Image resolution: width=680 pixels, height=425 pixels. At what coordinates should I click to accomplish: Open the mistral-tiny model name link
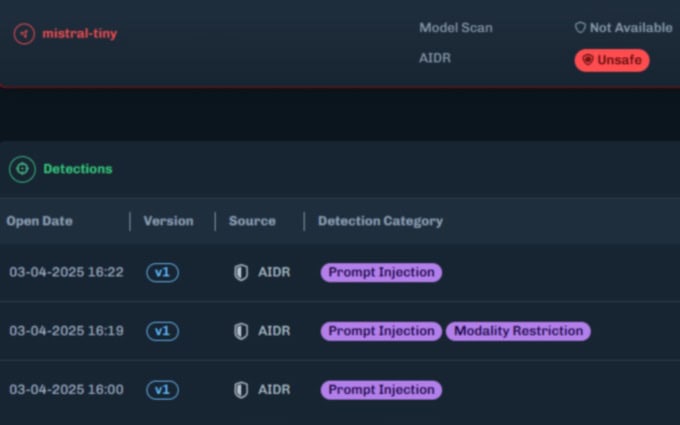click(80, 33)
